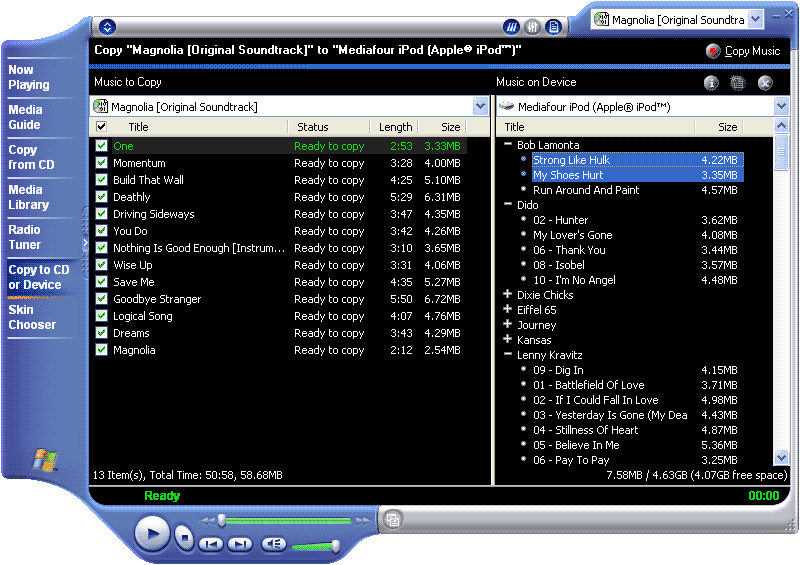Collapse the Dido artist node
This screenshot has width=800, height=565.
coord(508,204)
